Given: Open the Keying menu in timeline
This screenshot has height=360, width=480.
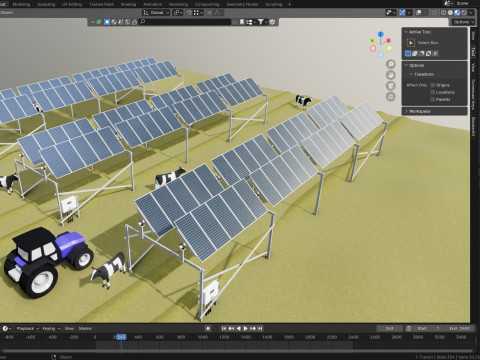Looking at the screenshot, I should tap(51, 329).
